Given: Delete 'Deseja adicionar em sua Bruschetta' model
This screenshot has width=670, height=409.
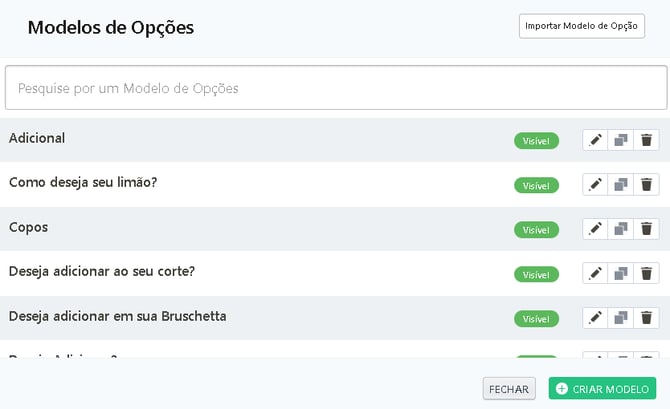Looking at the screenshot, I should (647, 318).
